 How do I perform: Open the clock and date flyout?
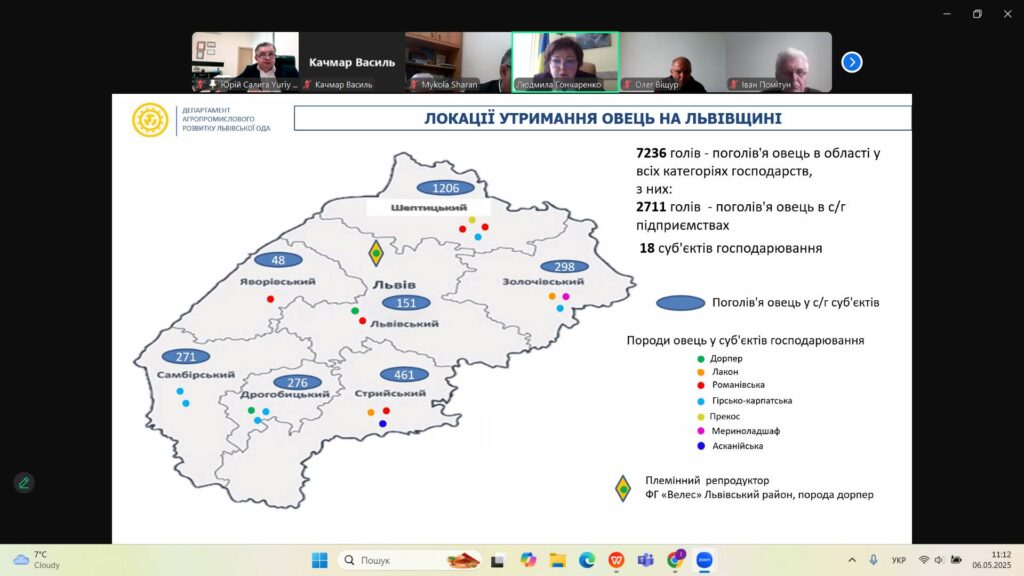coord(1000,560)
